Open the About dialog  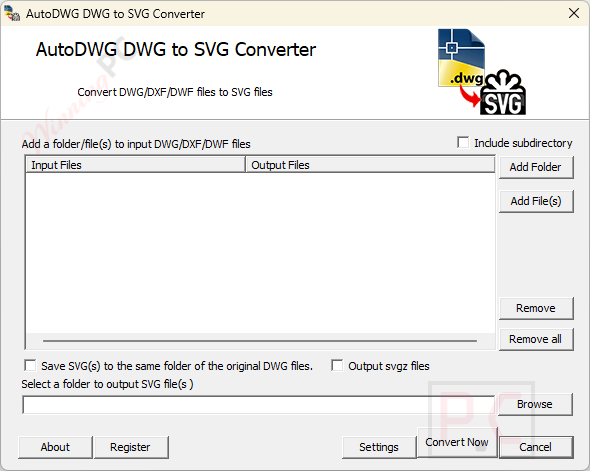(x=55, y=447)
